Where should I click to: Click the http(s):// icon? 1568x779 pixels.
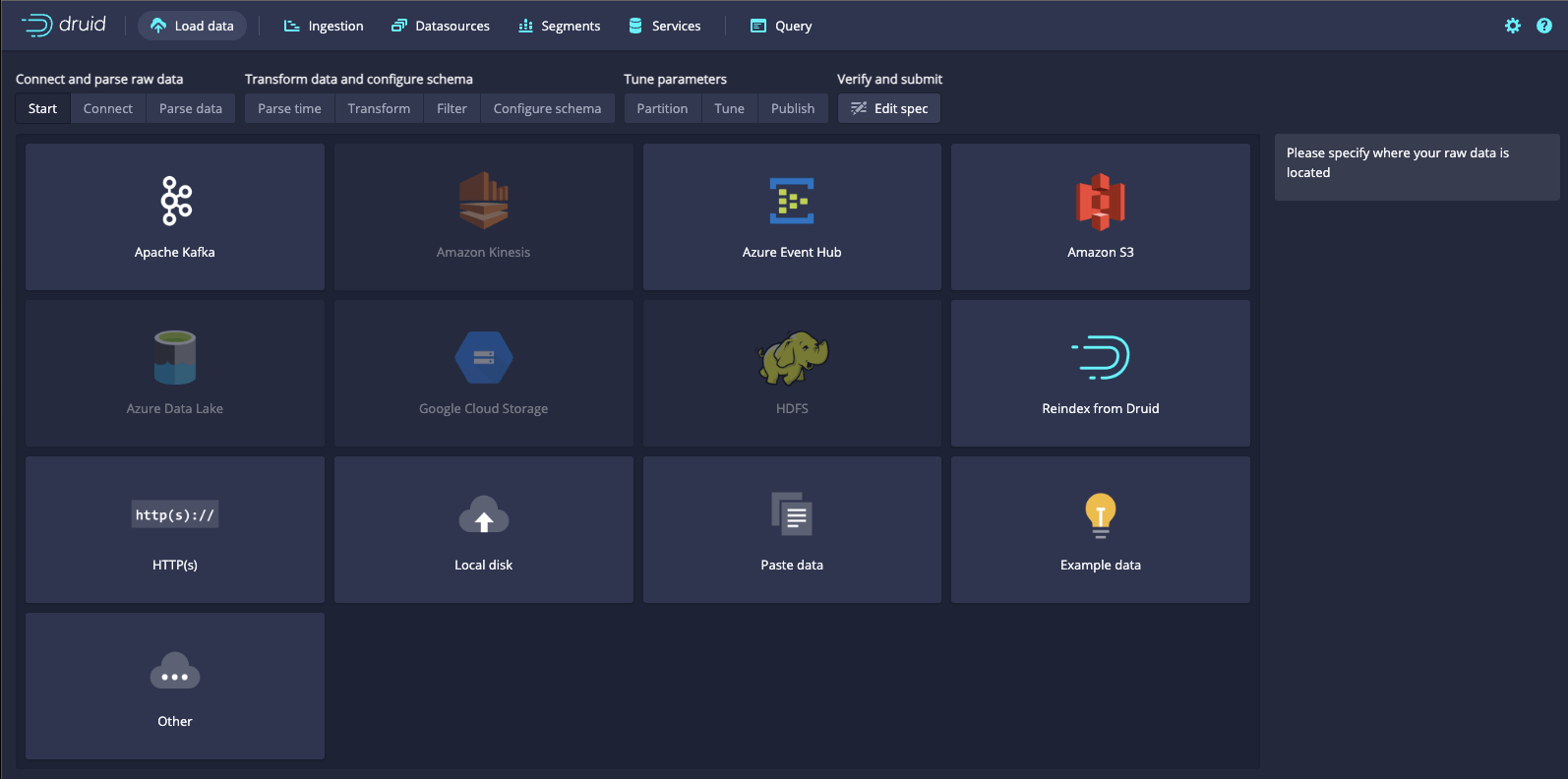(x=175, y=514)
